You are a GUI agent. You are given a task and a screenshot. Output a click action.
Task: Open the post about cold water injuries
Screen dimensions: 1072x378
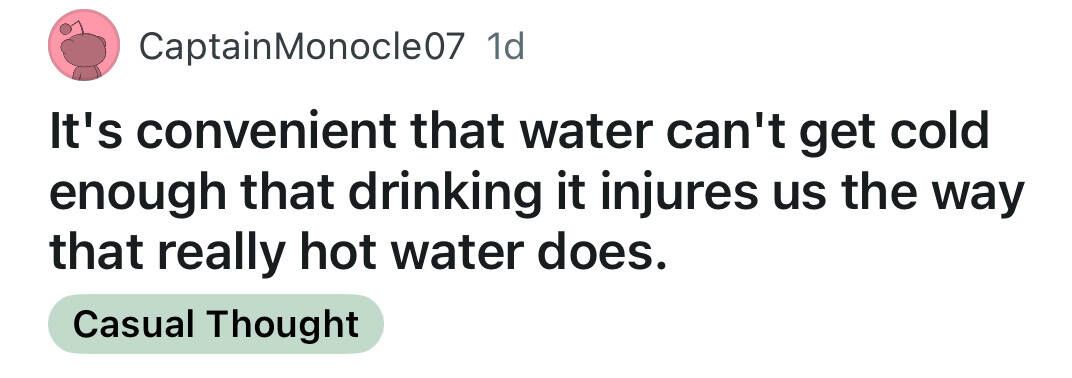click(x=536, y=192)
